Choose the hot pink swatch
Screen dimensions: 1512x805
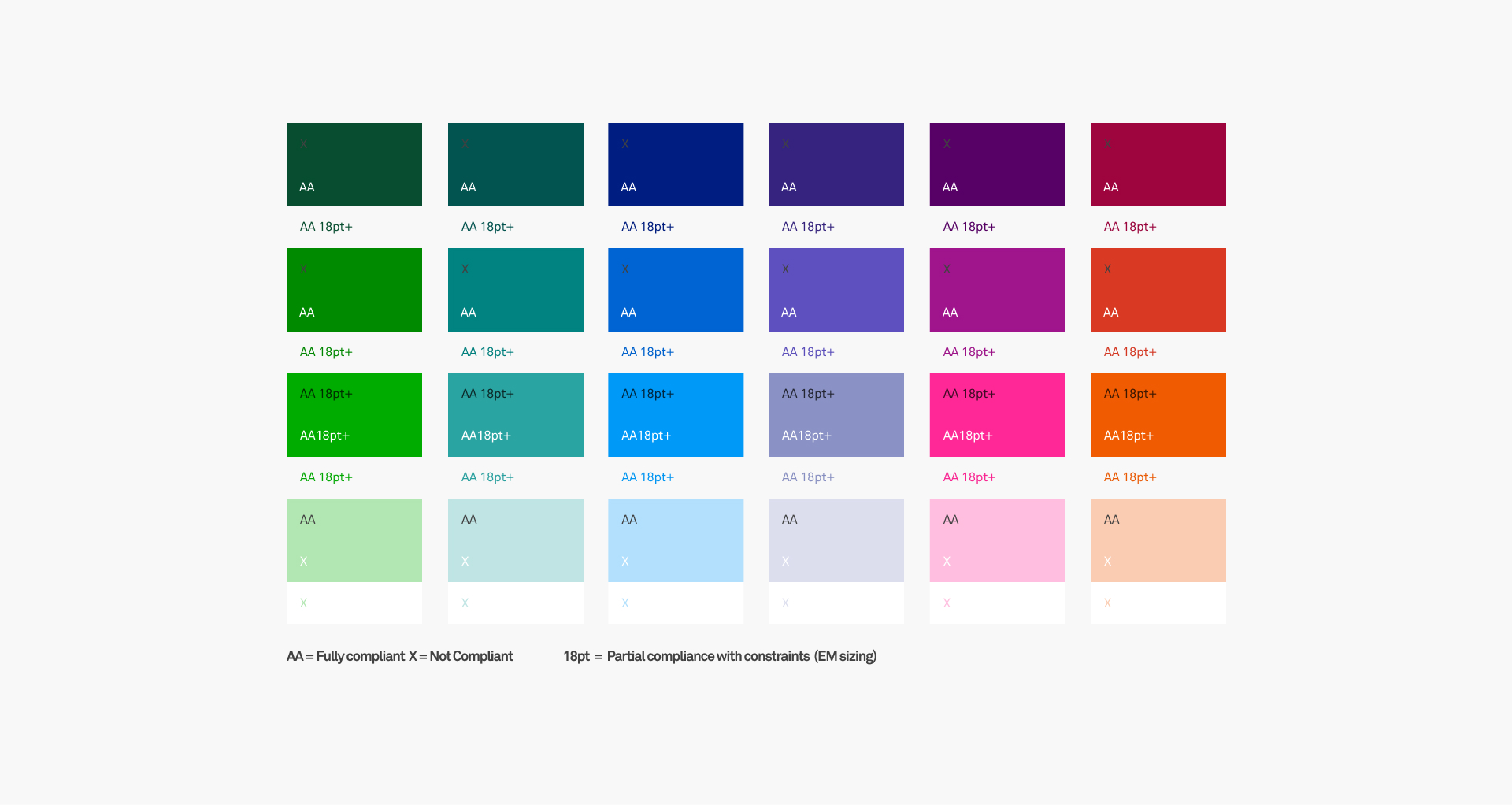pyautogui.click(x=997, y=414)
